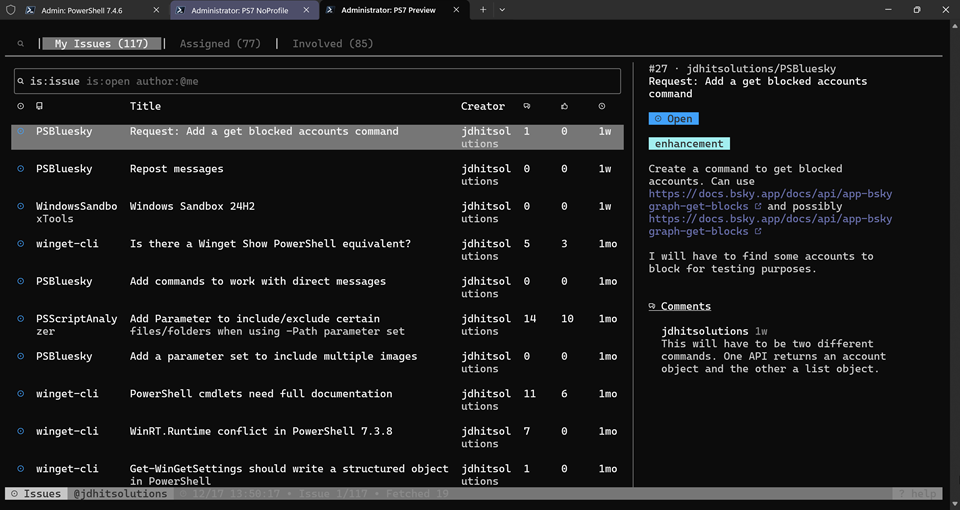Select the 'Repost messages' issue
The height and width of the screenshot is (510, 960).
point(176,168)
